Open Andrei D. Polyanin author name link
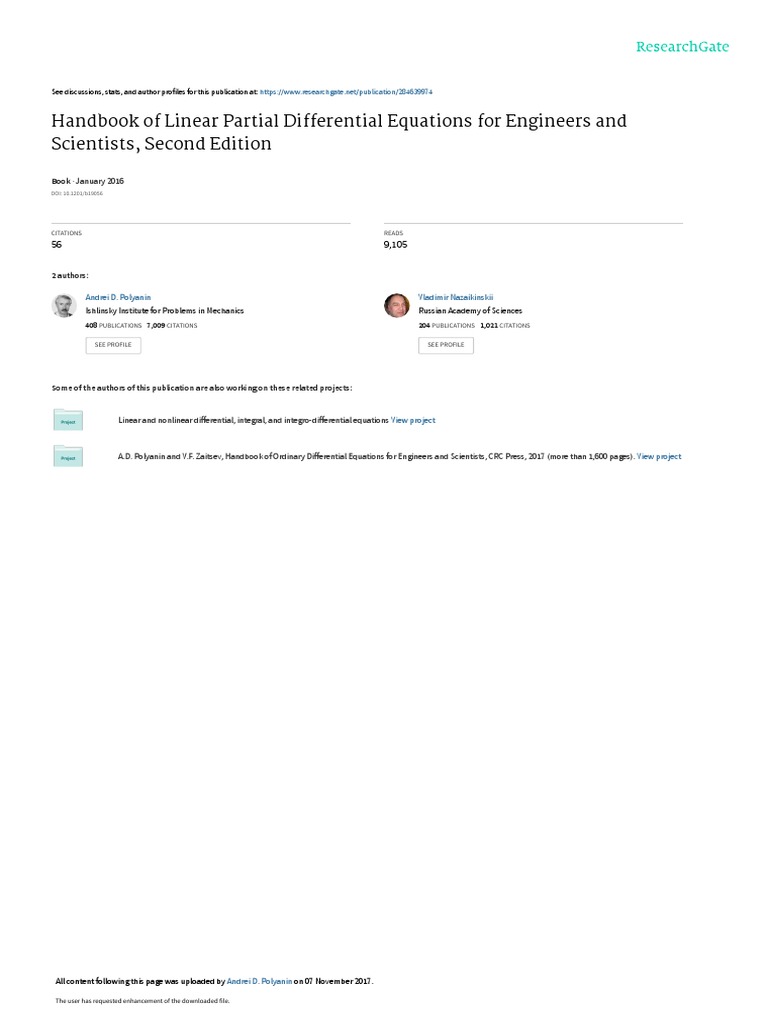The width and height of the screenshot is (768, 1024). (118, 298)
